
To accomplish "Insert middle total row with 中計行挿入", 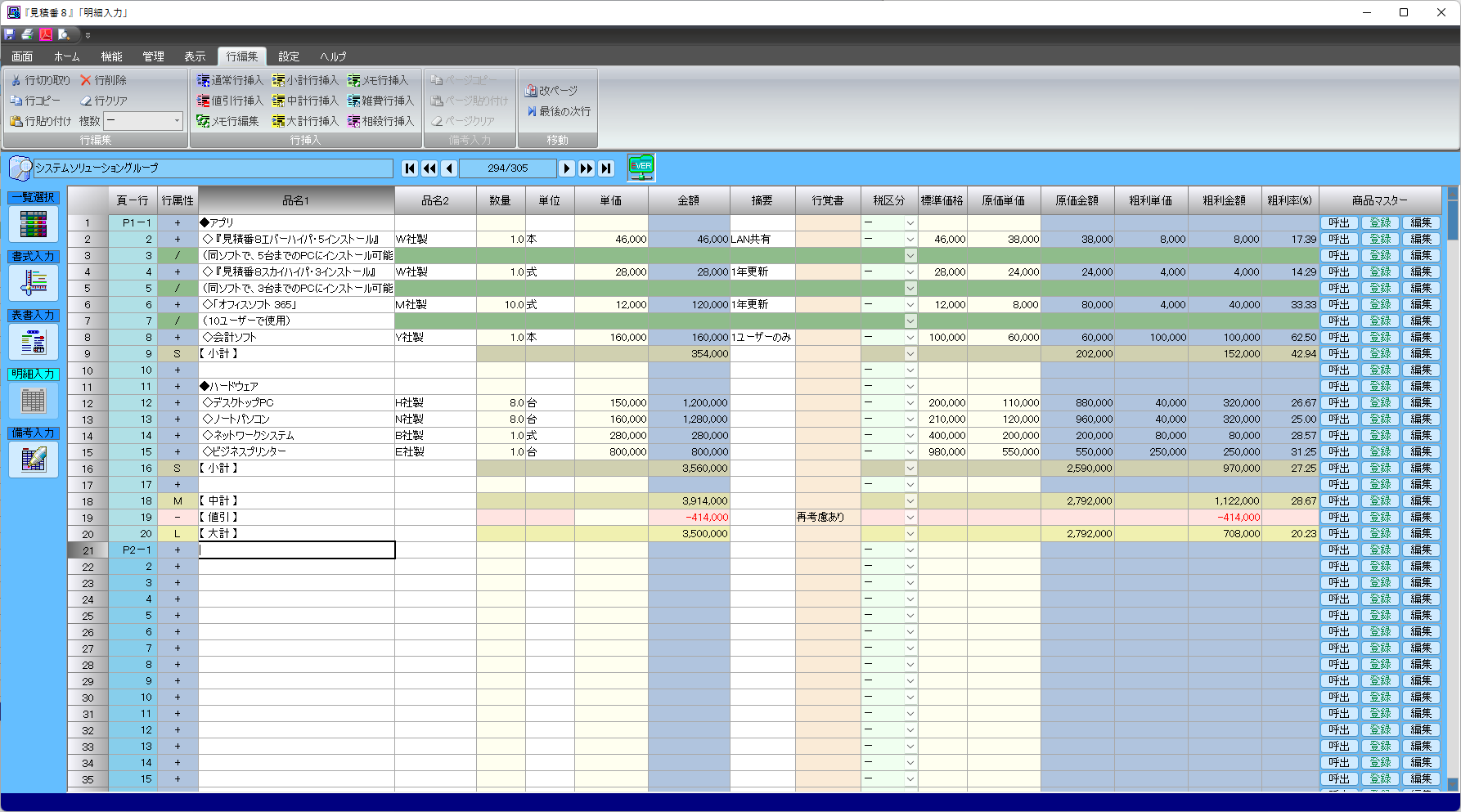I will tap(305, 101).
